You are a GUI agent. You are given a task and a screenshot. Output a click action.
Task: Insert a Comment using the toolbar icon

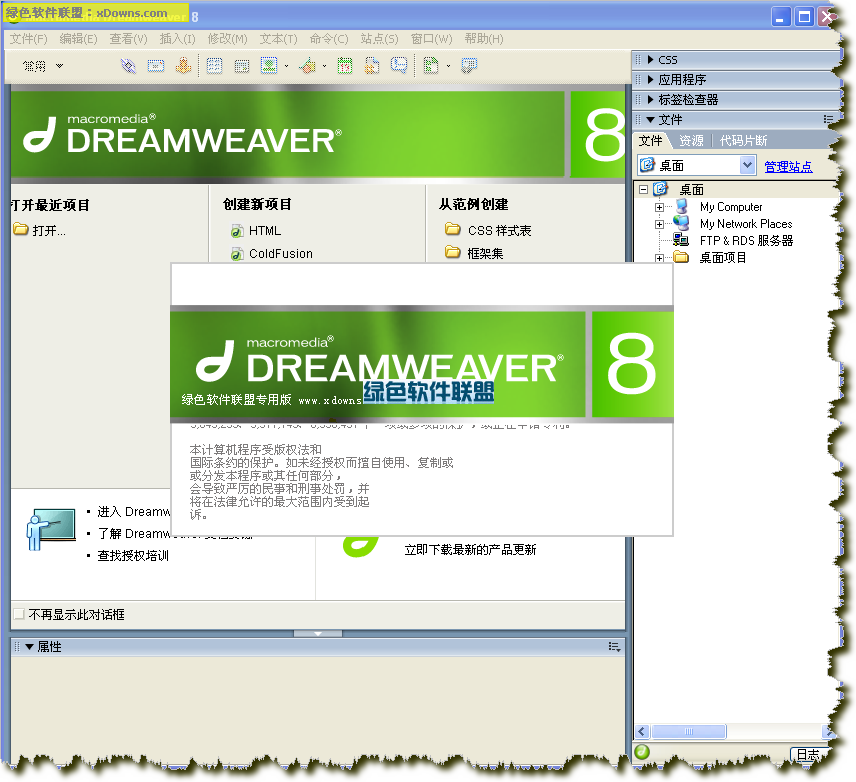(399, 66)
